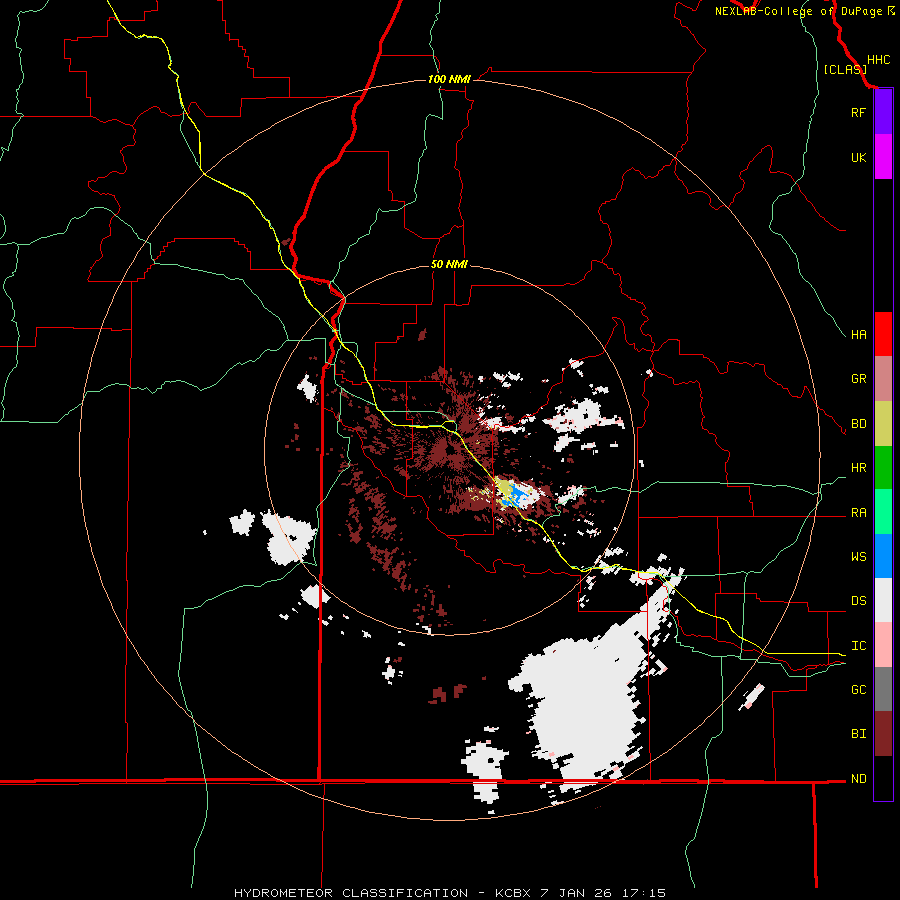The width and height of the screenshot is (900, 900).
Task: Click the GC gray legend swatch
Action: (883, 689)
